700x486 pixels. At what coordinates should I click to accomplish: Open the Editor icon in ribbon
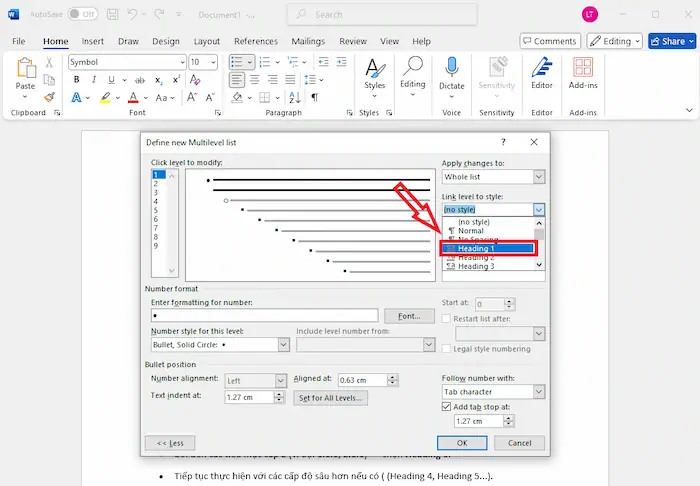542,72
